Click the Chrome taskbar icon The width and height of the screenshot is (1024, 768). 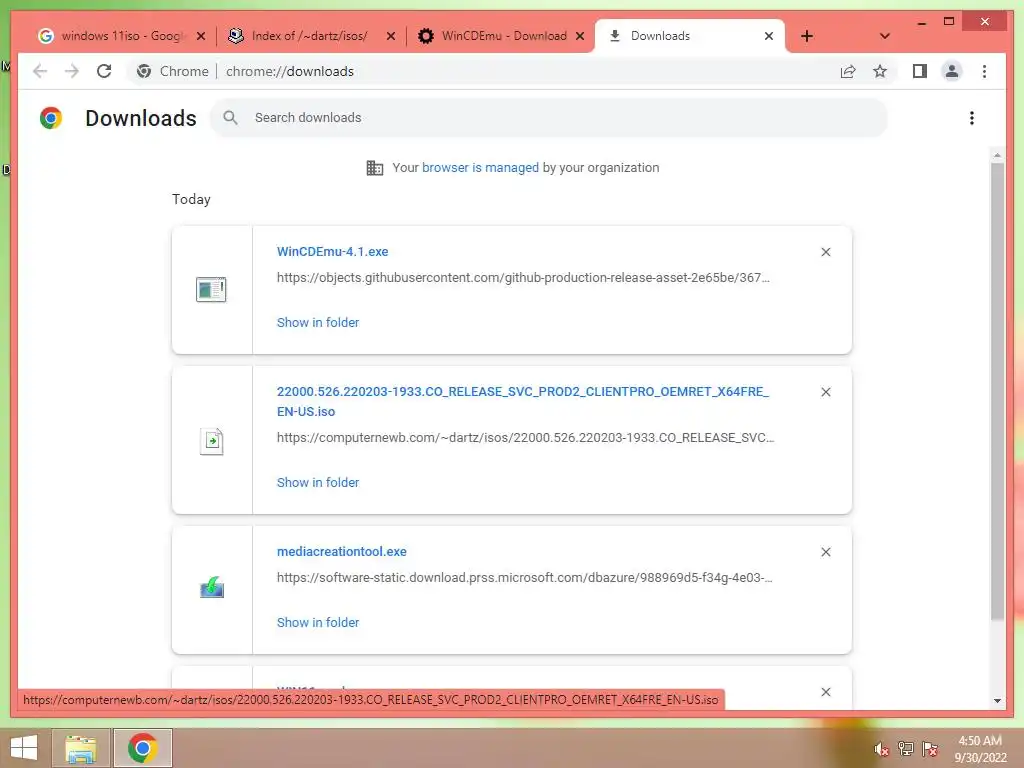(x=143, y=748)
